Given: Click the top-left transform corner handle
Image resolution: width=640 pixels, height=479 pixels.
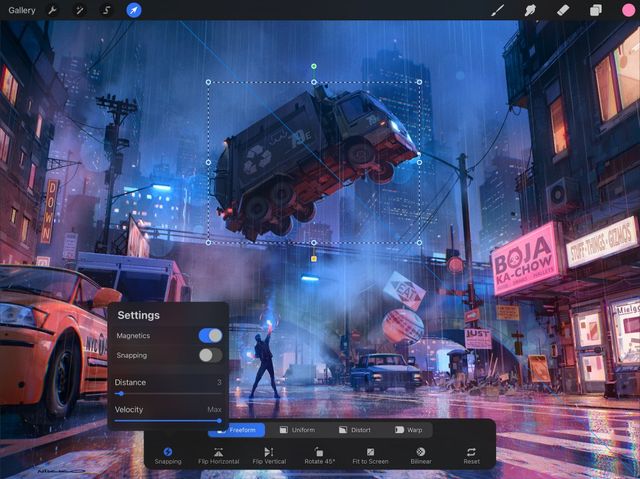Looking at the screenshot, I should tap(208, 82).
